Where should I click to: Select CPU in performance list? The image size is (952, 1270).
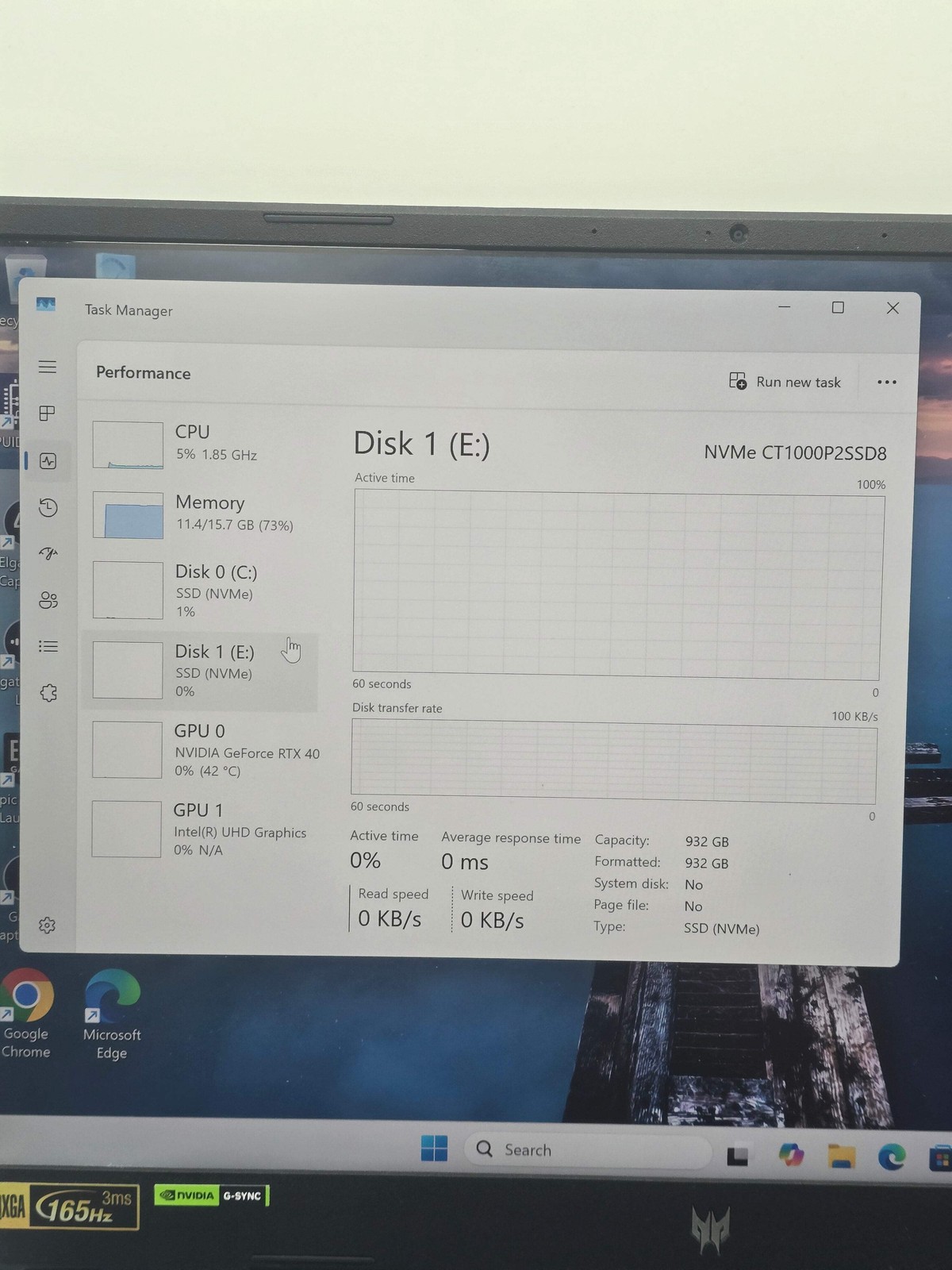click(x=205, y=444)
